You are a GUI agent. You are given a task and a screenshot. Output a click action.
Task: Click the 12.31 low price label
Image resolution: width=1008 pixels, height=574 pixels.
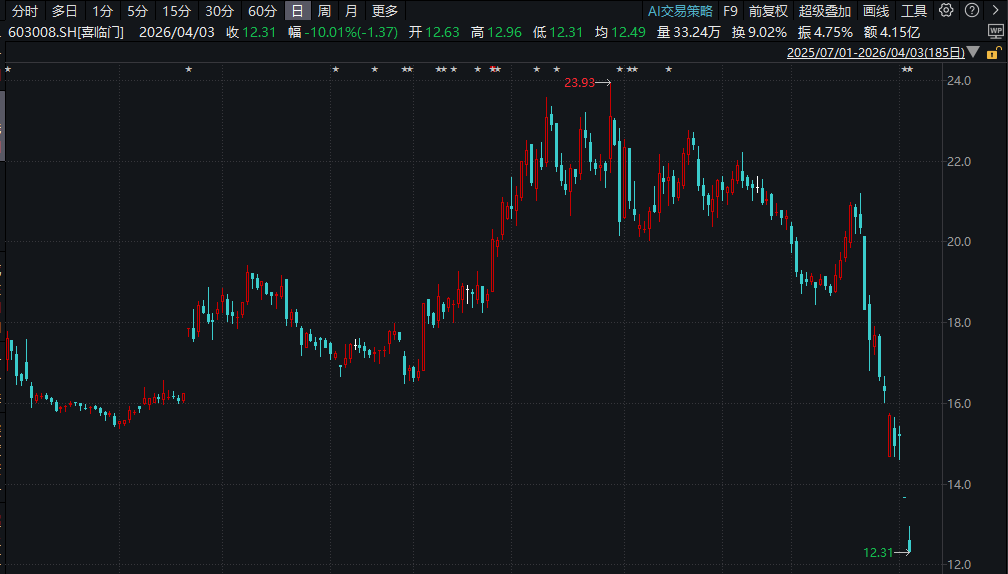pos(877,551)
